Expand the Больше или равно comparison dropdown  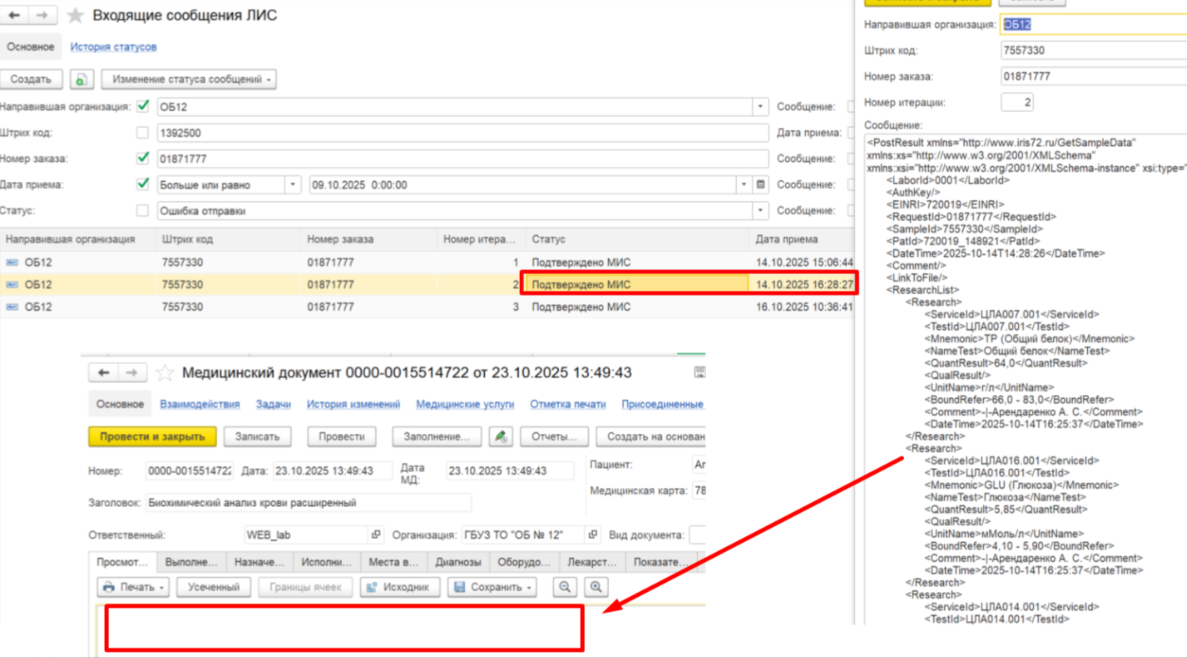pyautogui.click(x=292, y=185)
